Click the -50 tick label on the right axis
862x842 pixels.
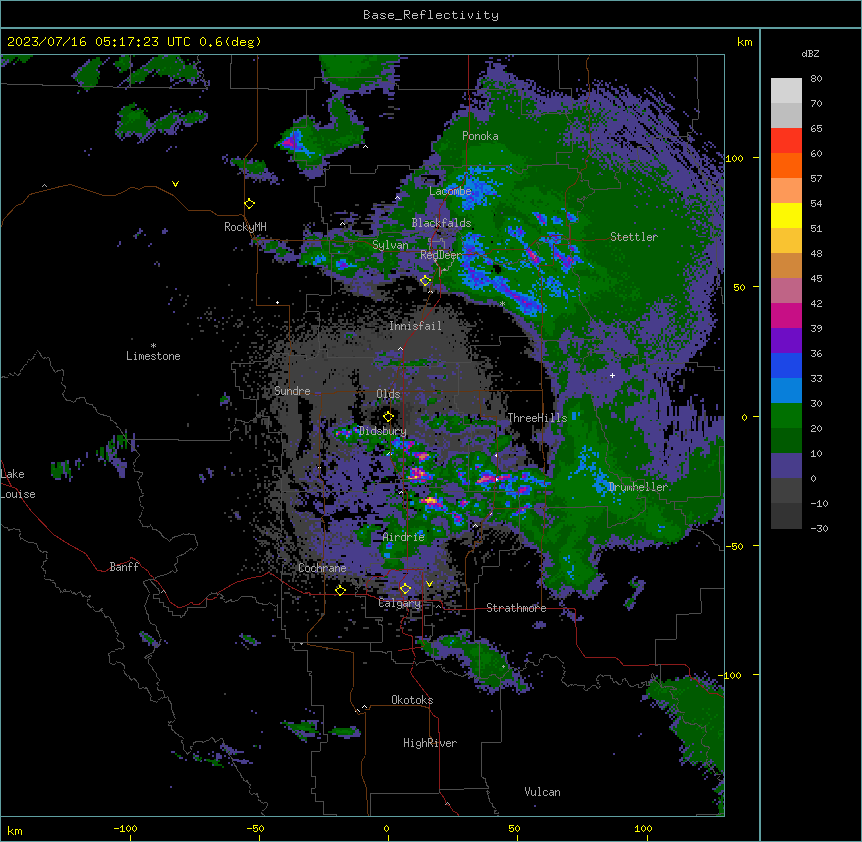[734, 546]
